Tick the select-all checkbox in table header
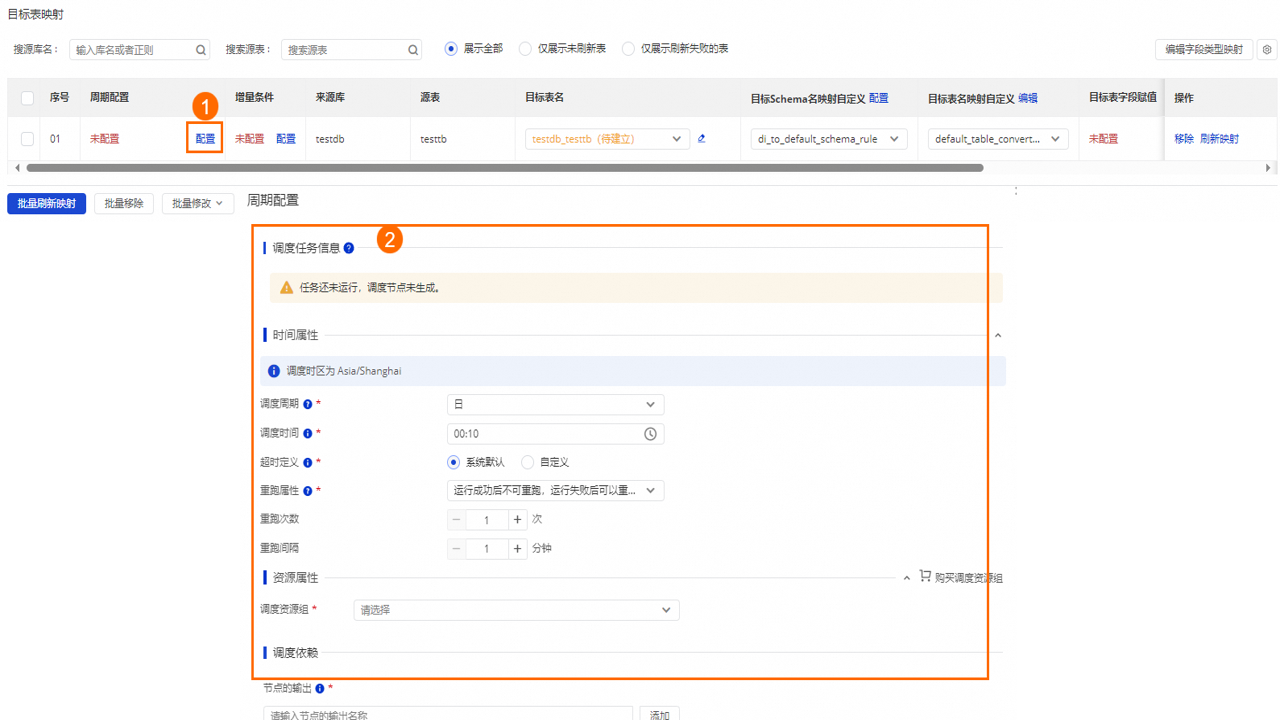1280x720 pixels. 27,98
